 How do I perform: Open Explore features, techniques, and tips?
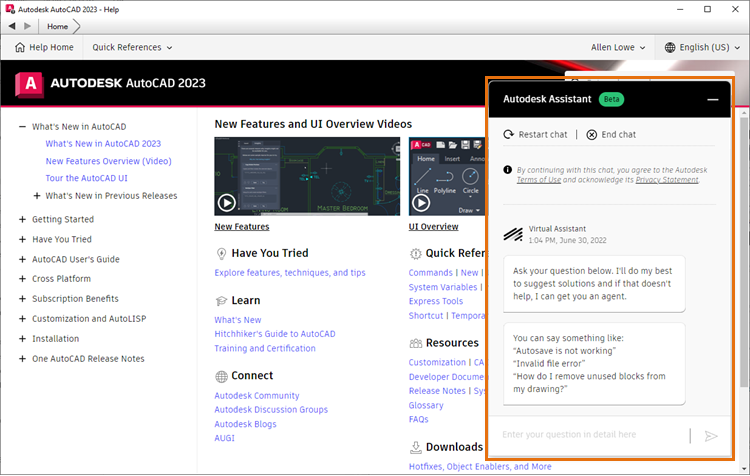(289, 273)
